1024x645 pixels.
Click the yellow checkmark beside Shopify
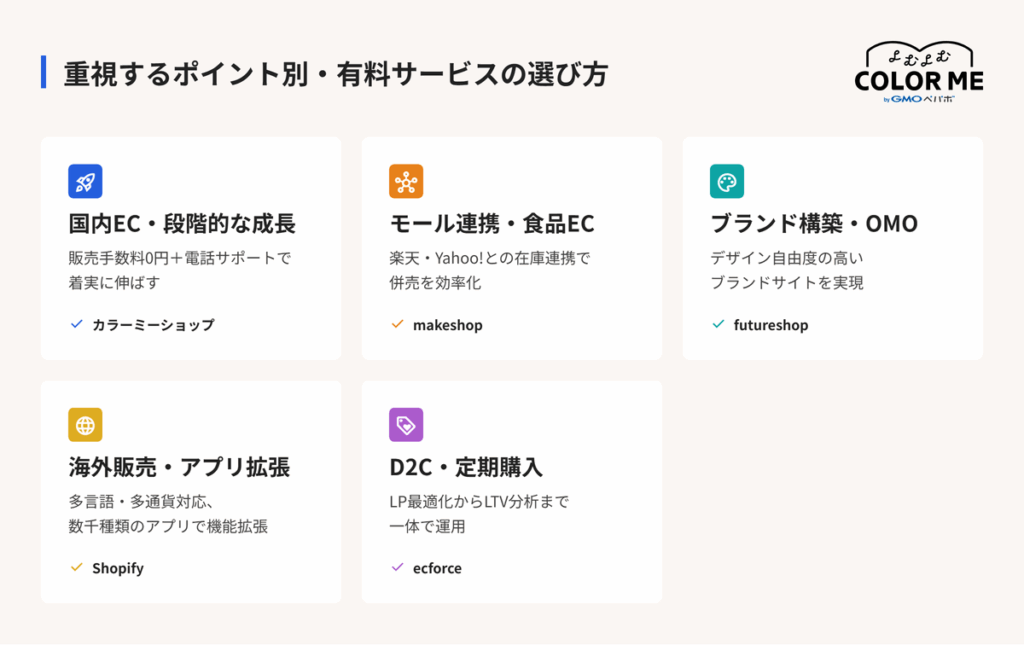pyautogui.click(x=76, y=567)
